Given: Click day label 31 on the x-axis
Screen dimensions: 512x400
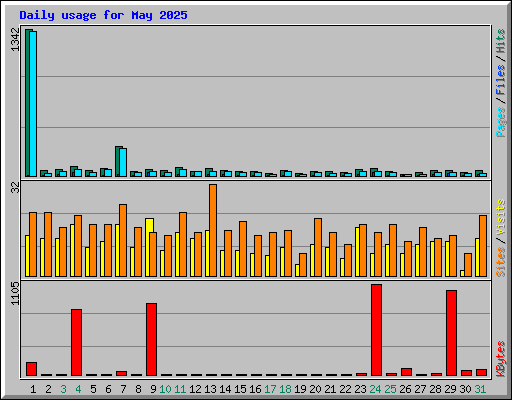Looking at the screenshot, I should (480, 389).
